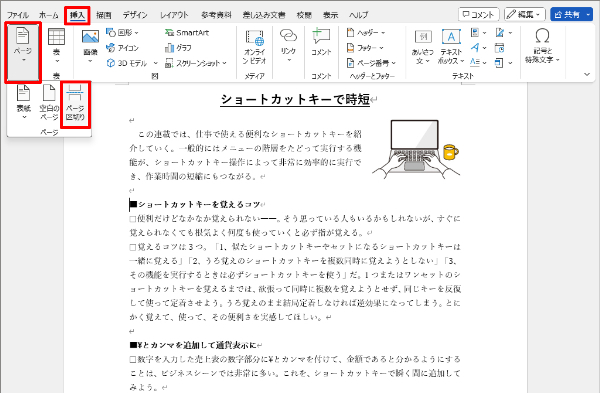
Task: Open the フッター footer dropdown
Action: 365,48
